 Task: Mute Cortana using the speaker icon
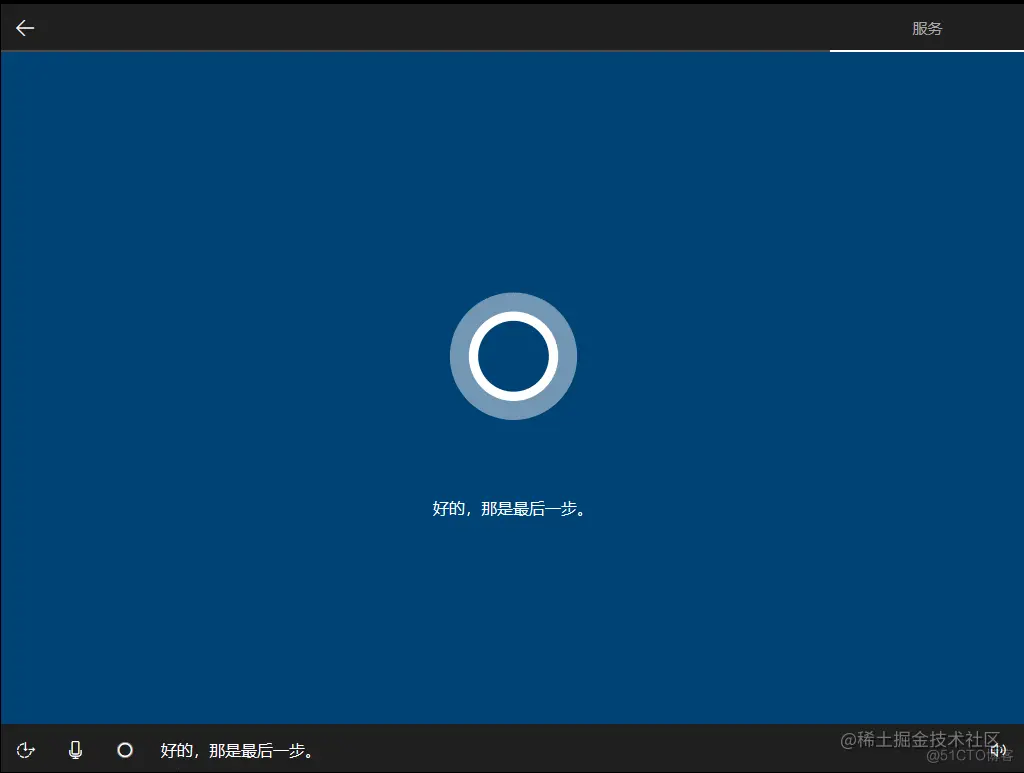pos(998,750)
